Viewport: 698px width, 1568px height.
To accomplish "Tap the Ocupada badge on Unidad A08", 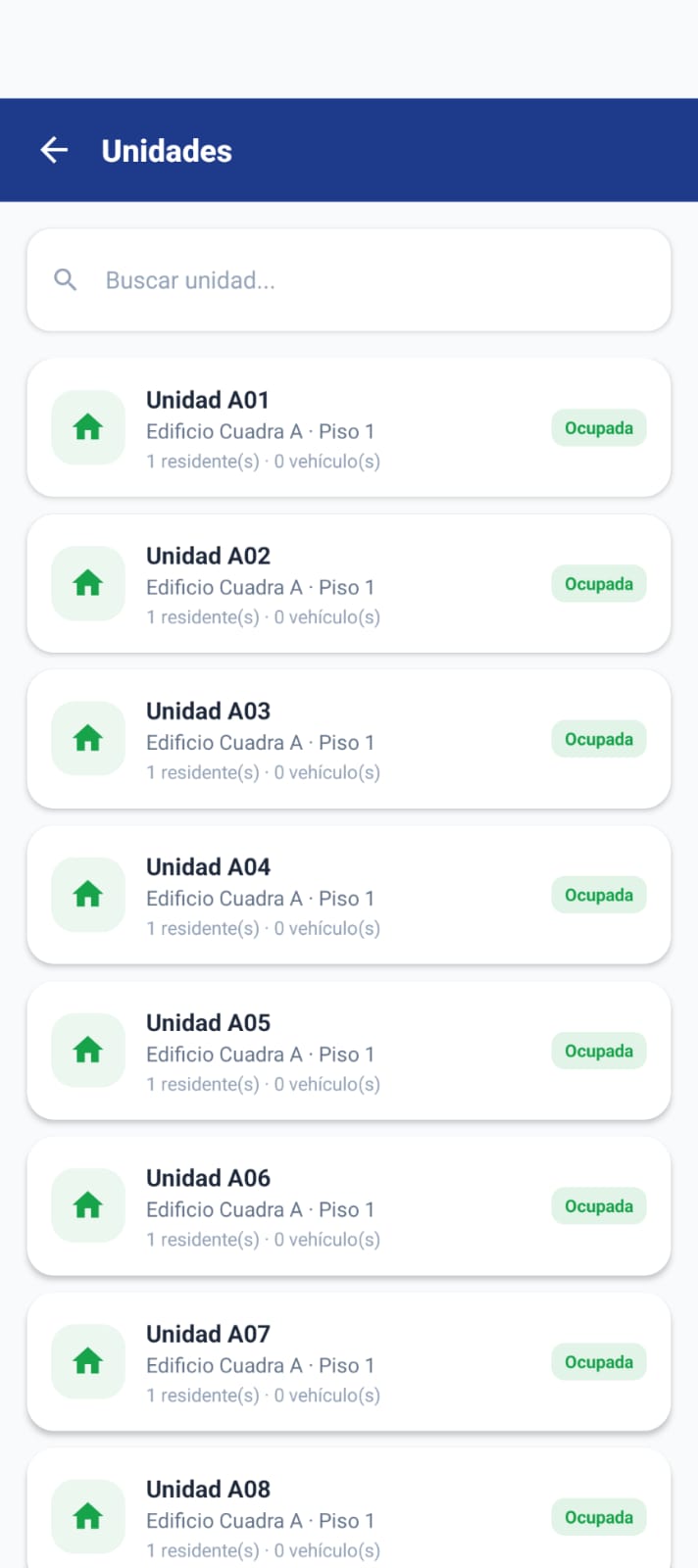I will coord(598,1517).
